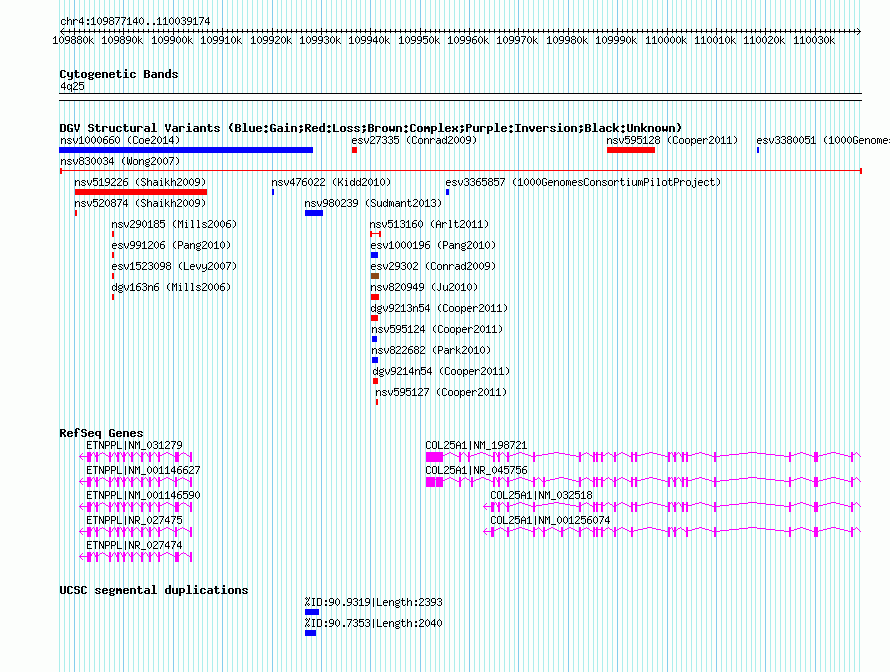Open nsv595127 (Cooper2011) variant
The height and width of the screenshot is (672, 890).
click(x=441, y=392)
